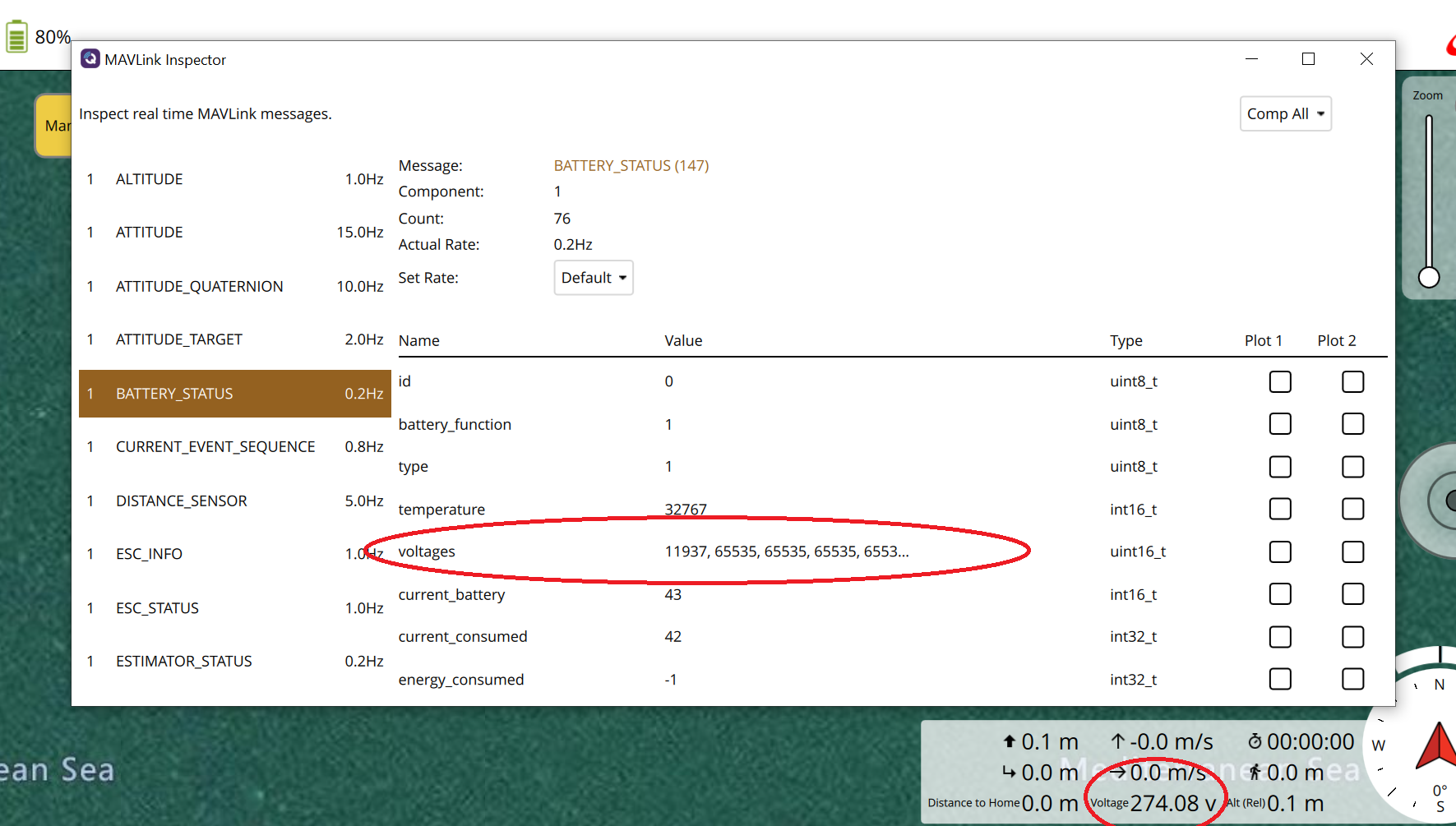Image resolution: width=1456 pixels, height=826 pixels.
Task: Select the ALTITUDE message
Action: [235, 179]
